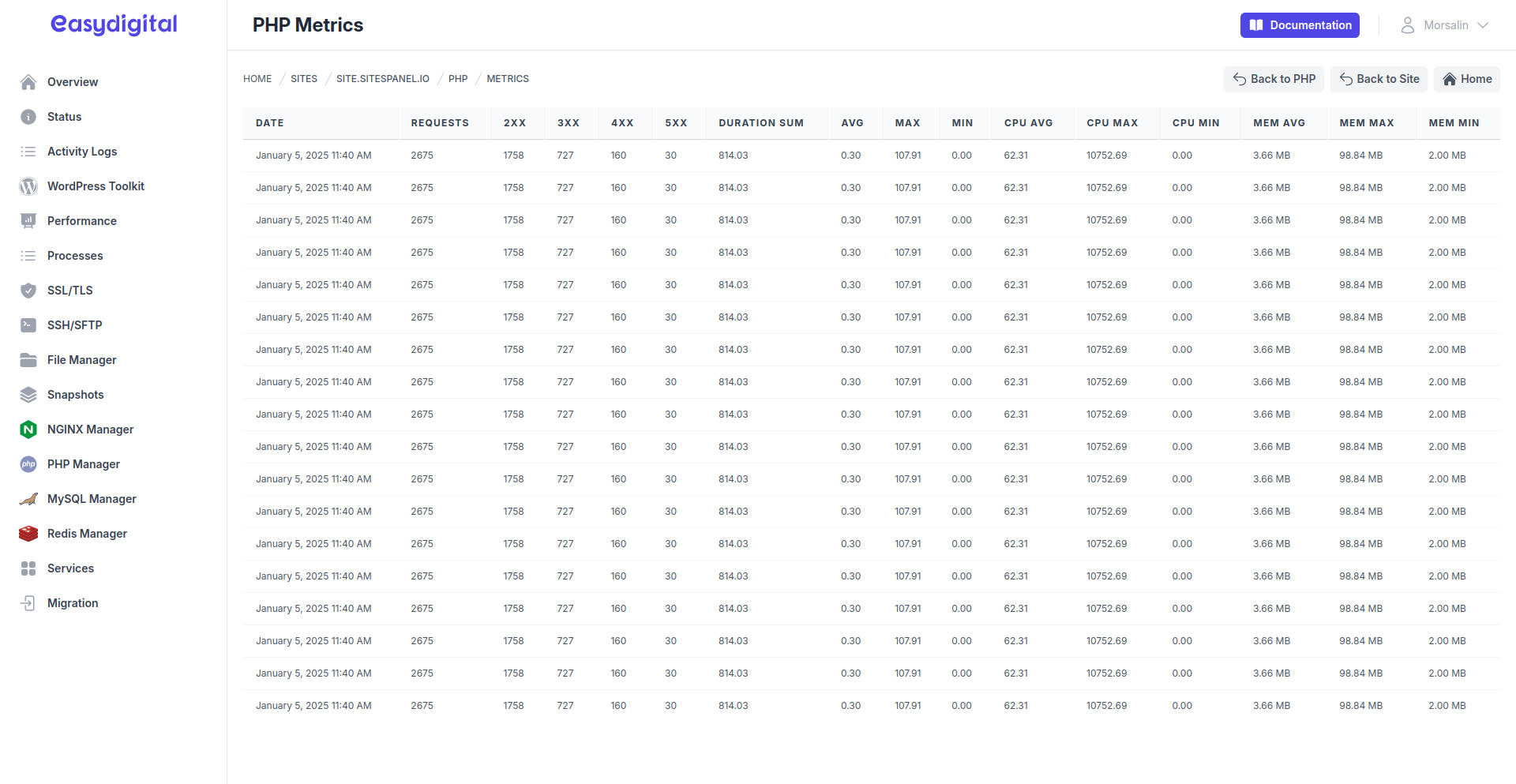Select the NGINX Manager icon
This screenshot has height=784, width=1516.
tap(28, 430)
